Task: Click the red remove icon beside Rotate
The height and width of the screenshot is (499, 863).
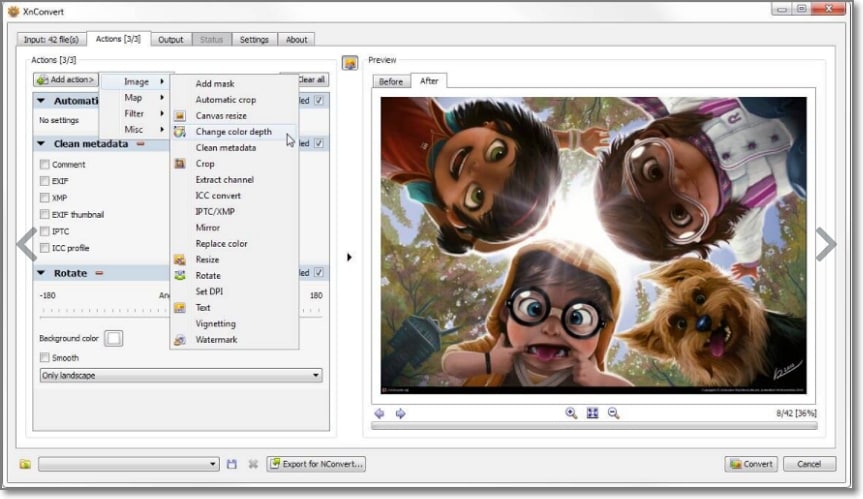Action: point(99,273)
